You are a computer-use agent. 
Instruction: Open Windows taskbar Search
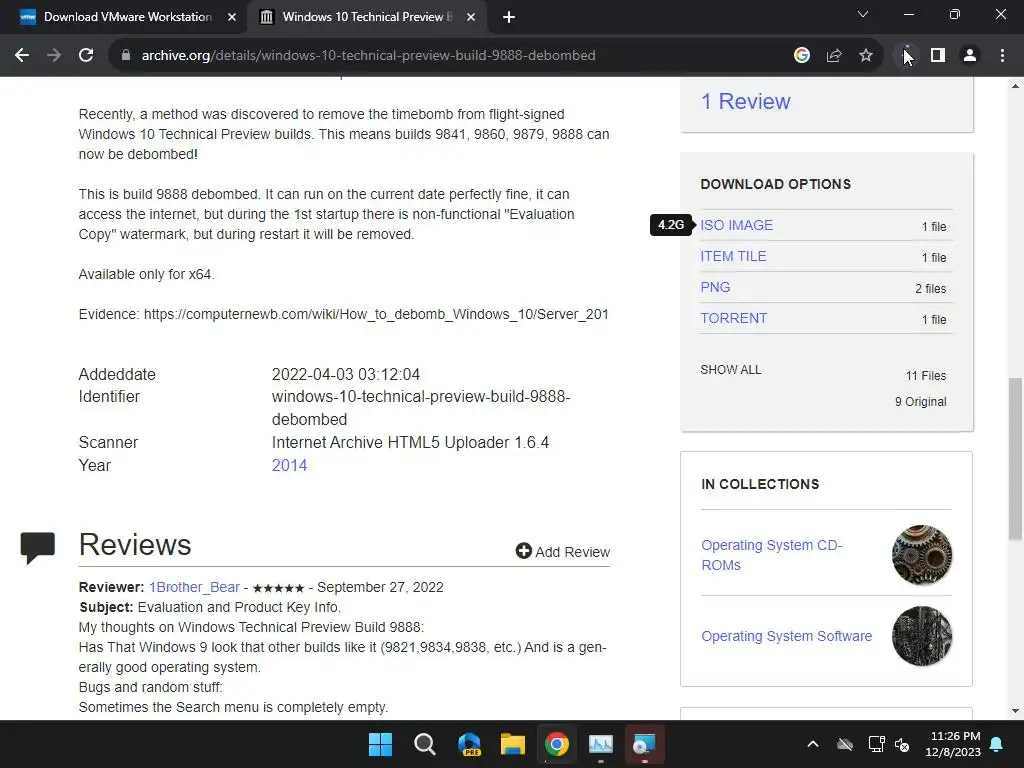coord(424,744)
